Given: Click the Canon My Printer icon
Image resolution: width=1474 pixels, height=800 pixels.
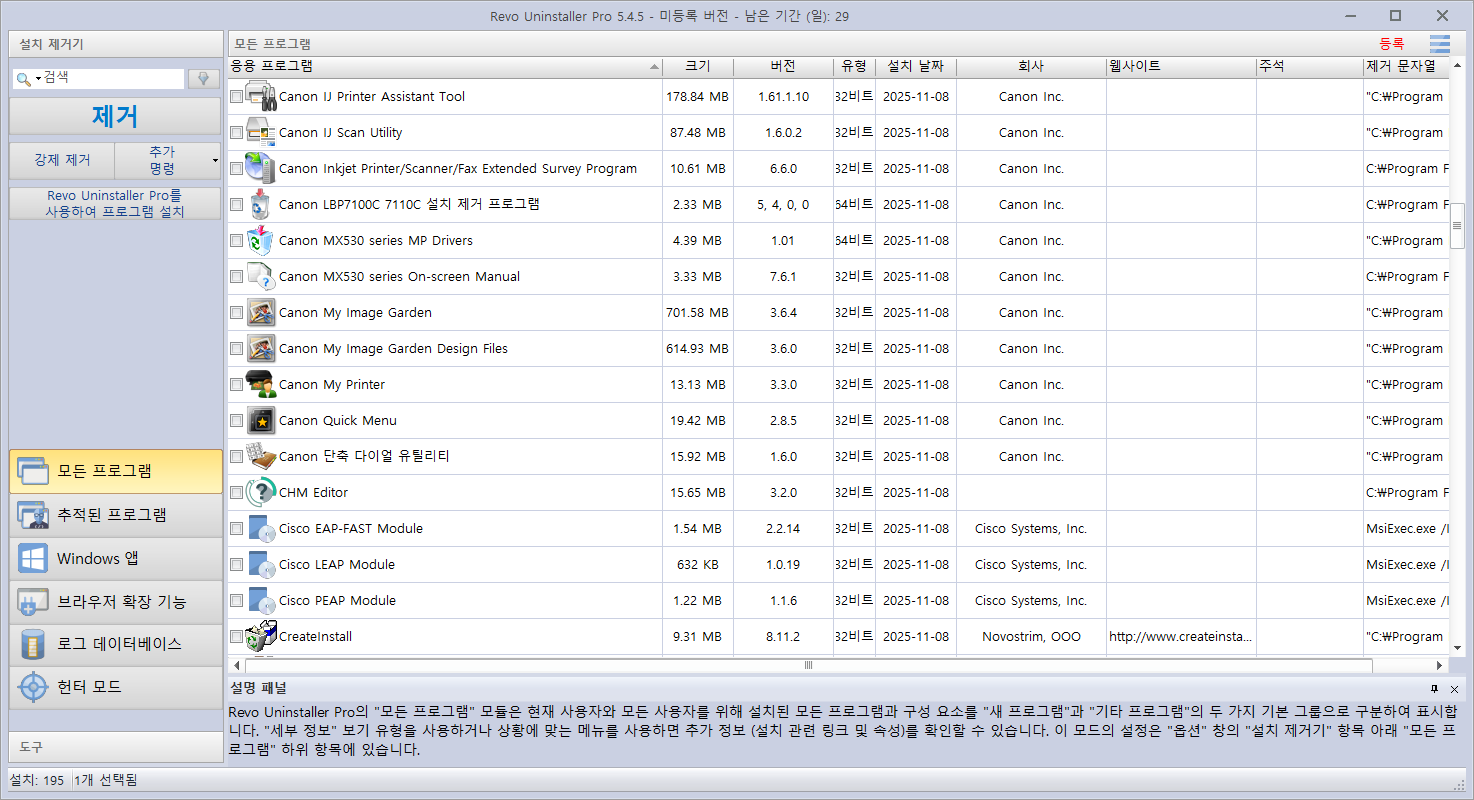Looking at the screenshot, I should point(261,385).
